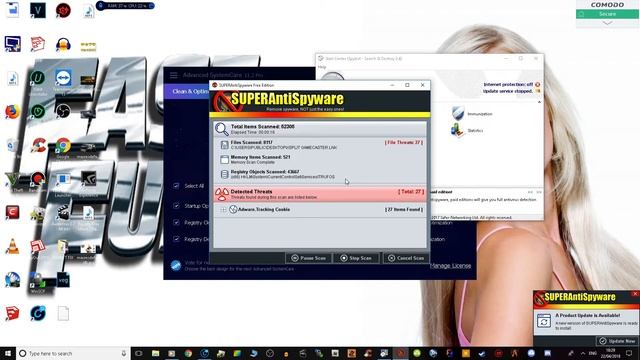640x360 pixels.
Task: Click the Advanced SystemCare vote badge icon
Action: pyautogui.click(x=176, y=265)
